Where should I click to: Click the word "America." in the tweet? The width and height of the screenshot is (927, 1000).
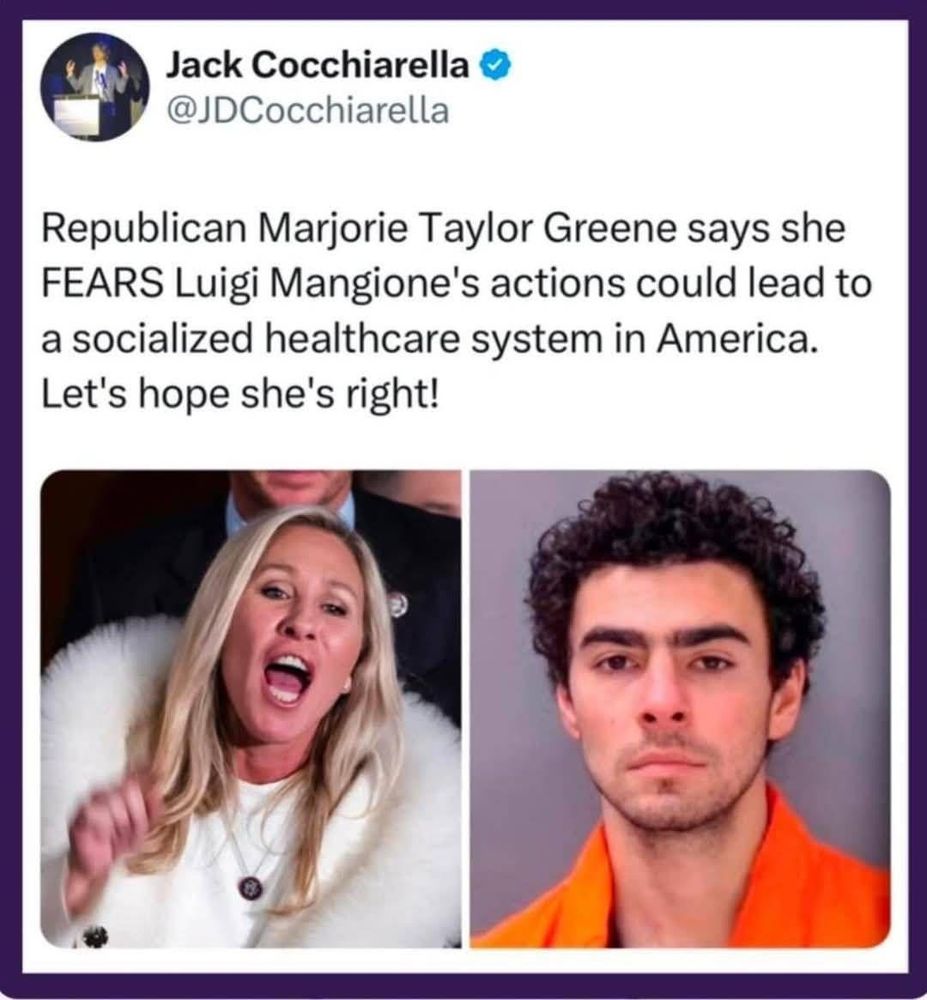(736, 340)
